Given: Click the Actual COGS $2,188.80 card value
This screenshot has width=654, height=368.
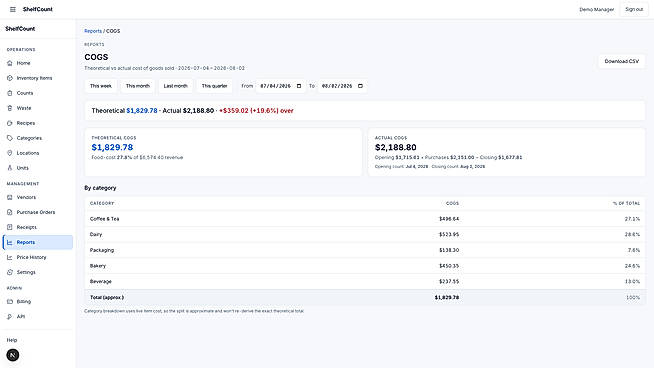Looking at the screenshot, I should (x=395, y=147).
